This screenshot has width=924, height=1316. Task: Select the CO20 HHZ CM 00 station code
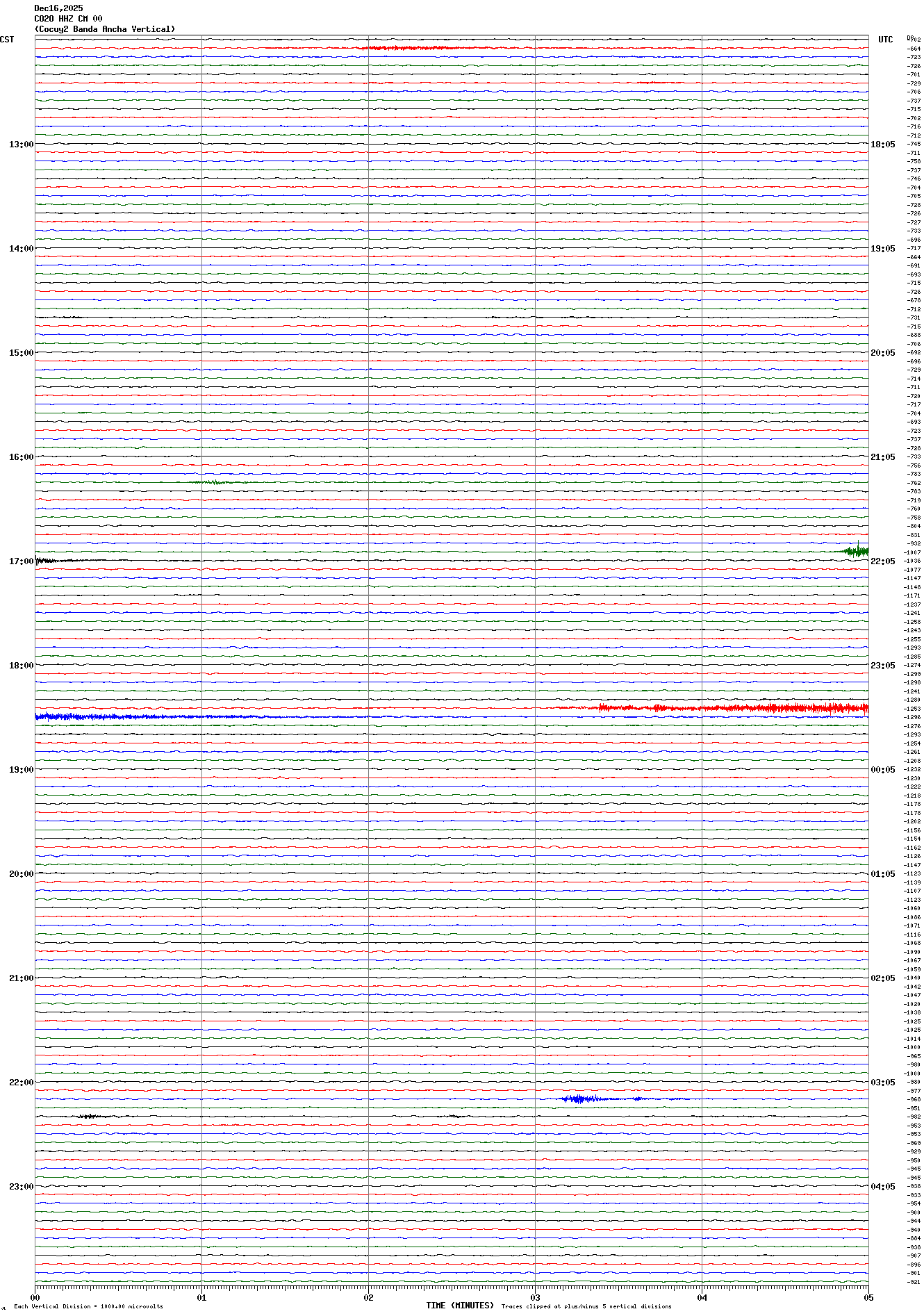click(x=68, y=19)
